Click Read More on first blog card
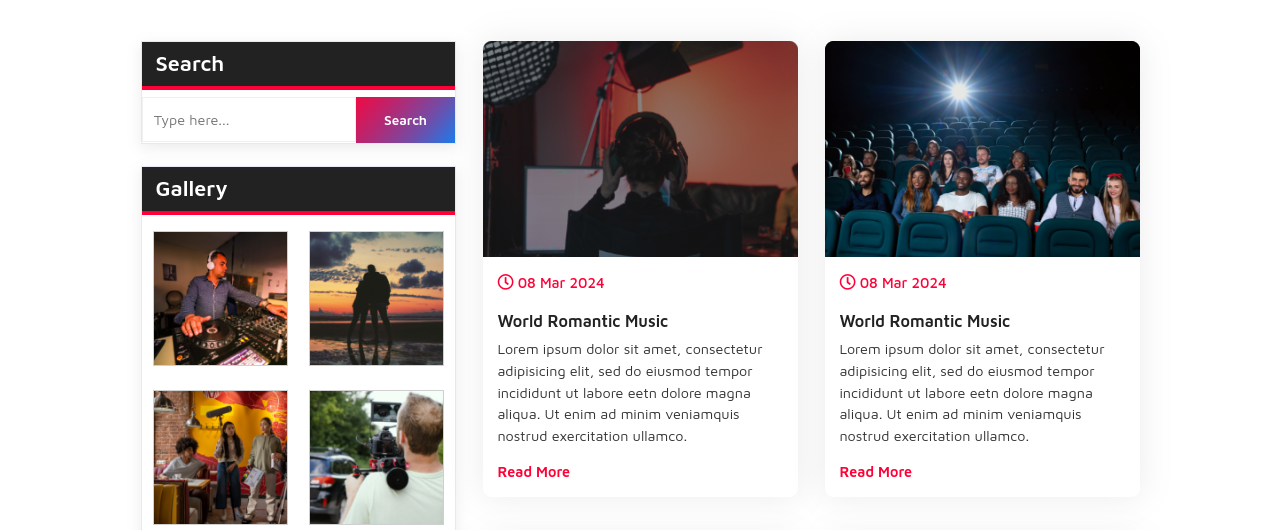 (534, 472)
